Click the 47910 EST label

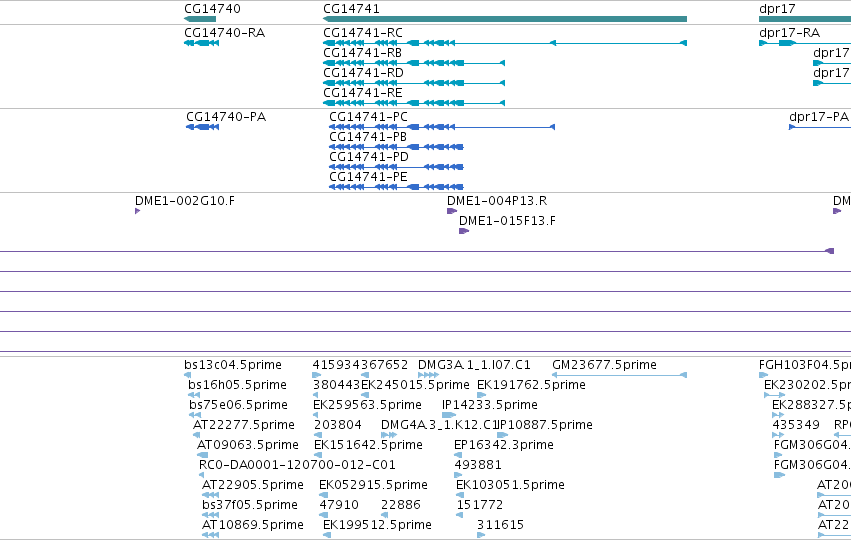(x=339, y=505)
